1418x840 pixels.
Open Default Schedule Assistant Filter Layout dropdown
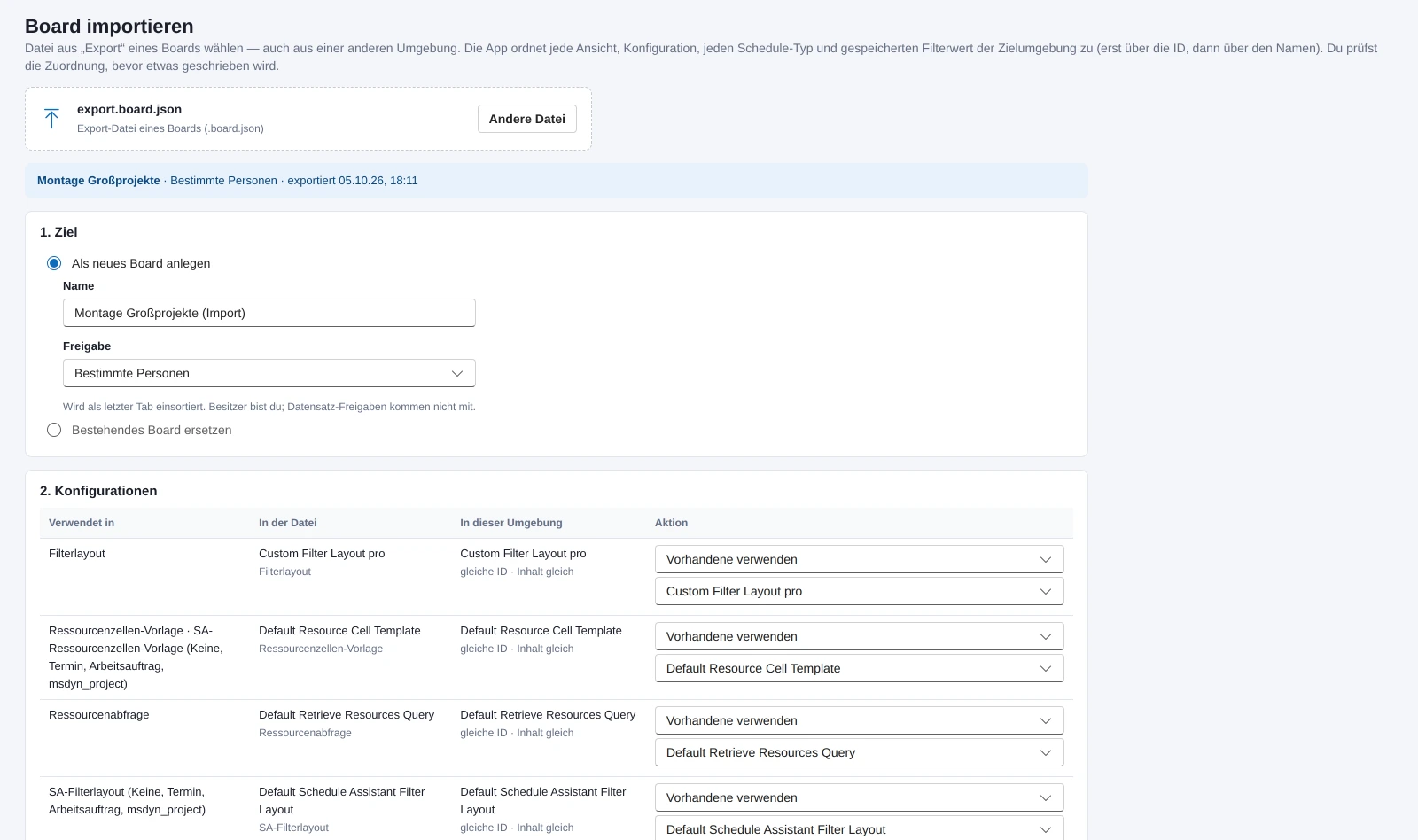[859, 829]
